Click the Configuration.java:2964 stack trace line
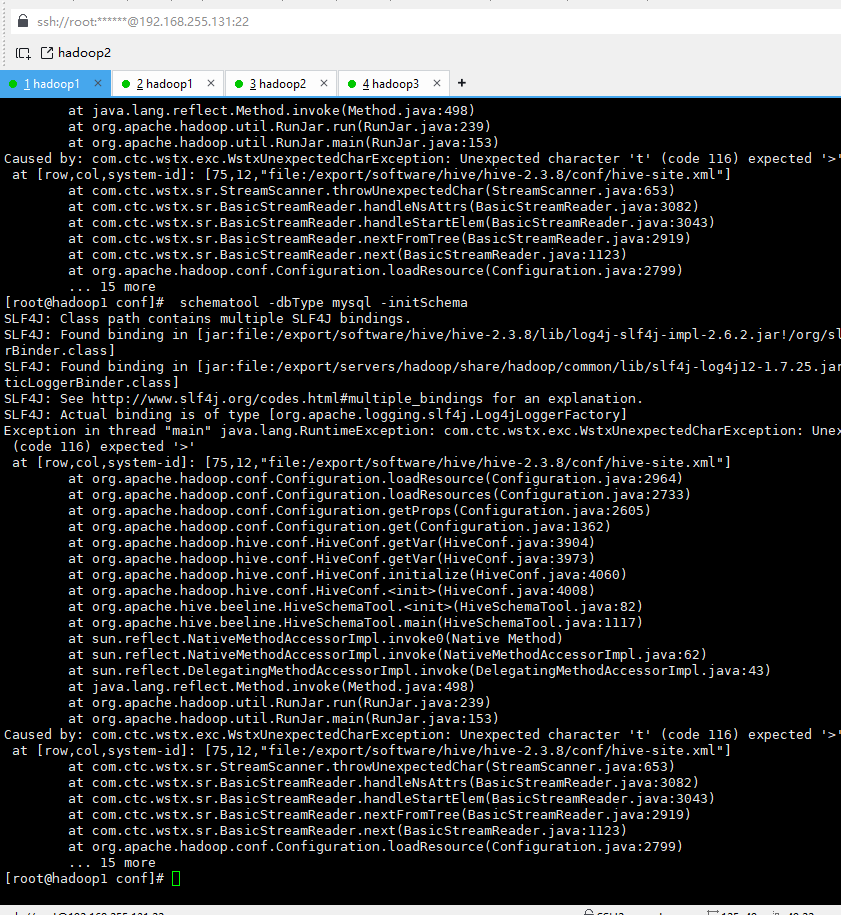The image size is (841, 915). [x=375, y=479]
